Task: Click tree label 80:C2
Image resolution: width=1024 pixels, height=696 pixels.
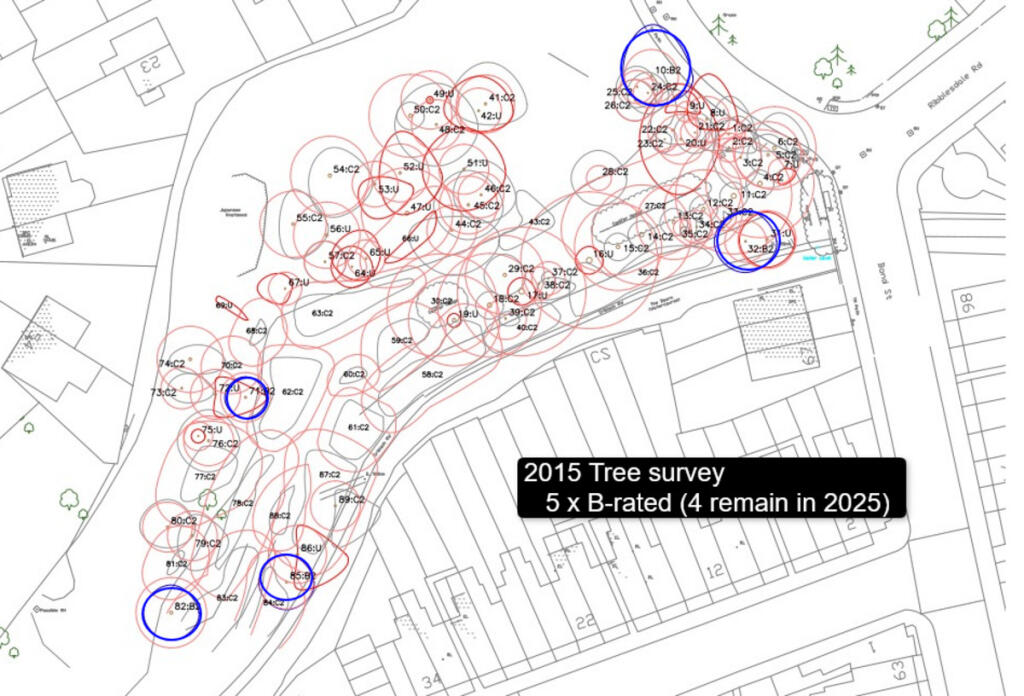Action: coord(183,521)
